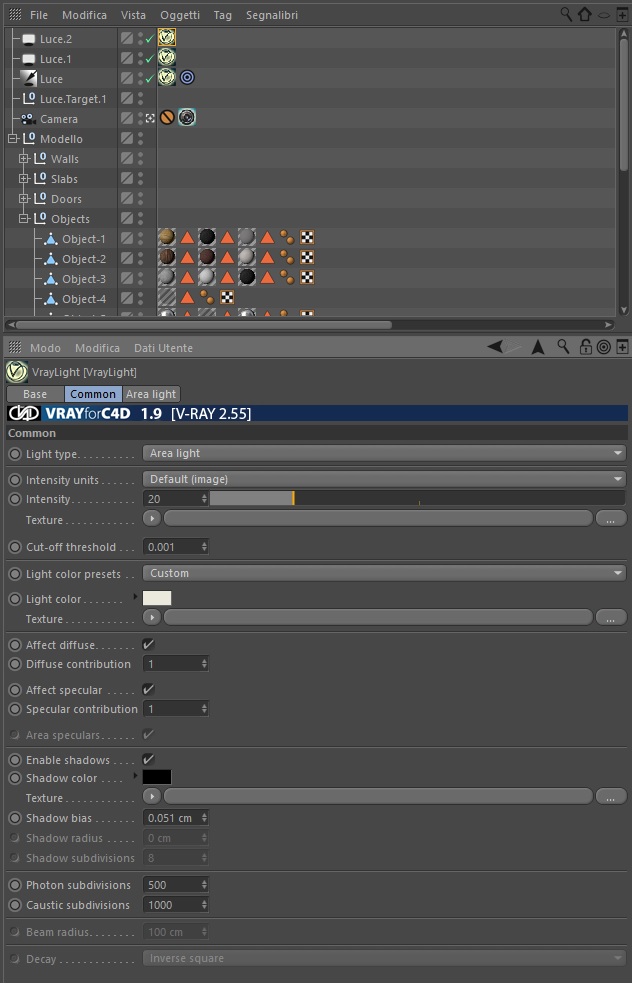
Task: Click the search icon in Attribute Manager
Action: [x=563, y=346]
